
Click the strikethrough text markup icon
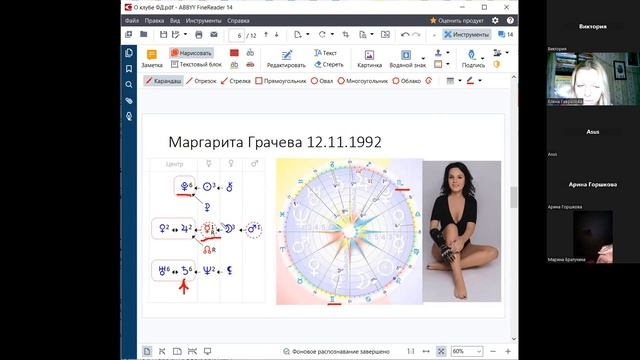pyautogui.click(x=250, y=64)
